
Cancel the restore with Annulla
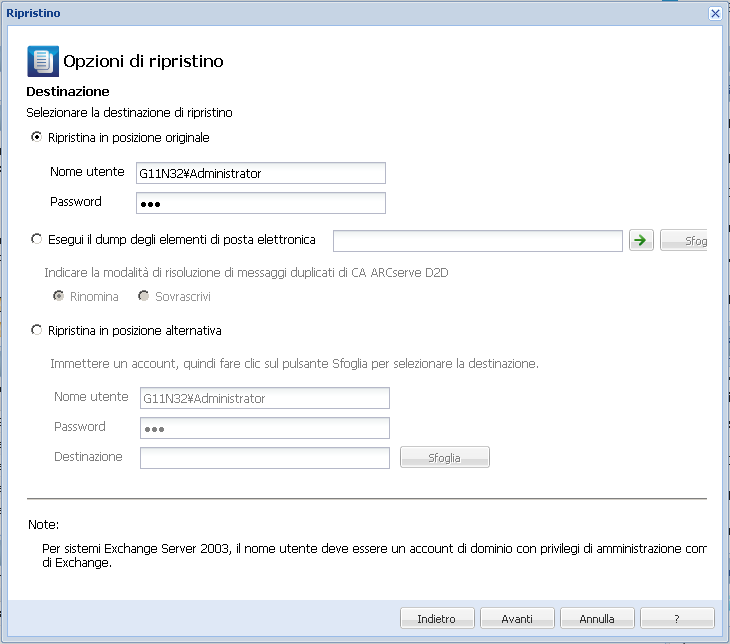(597, 618)
